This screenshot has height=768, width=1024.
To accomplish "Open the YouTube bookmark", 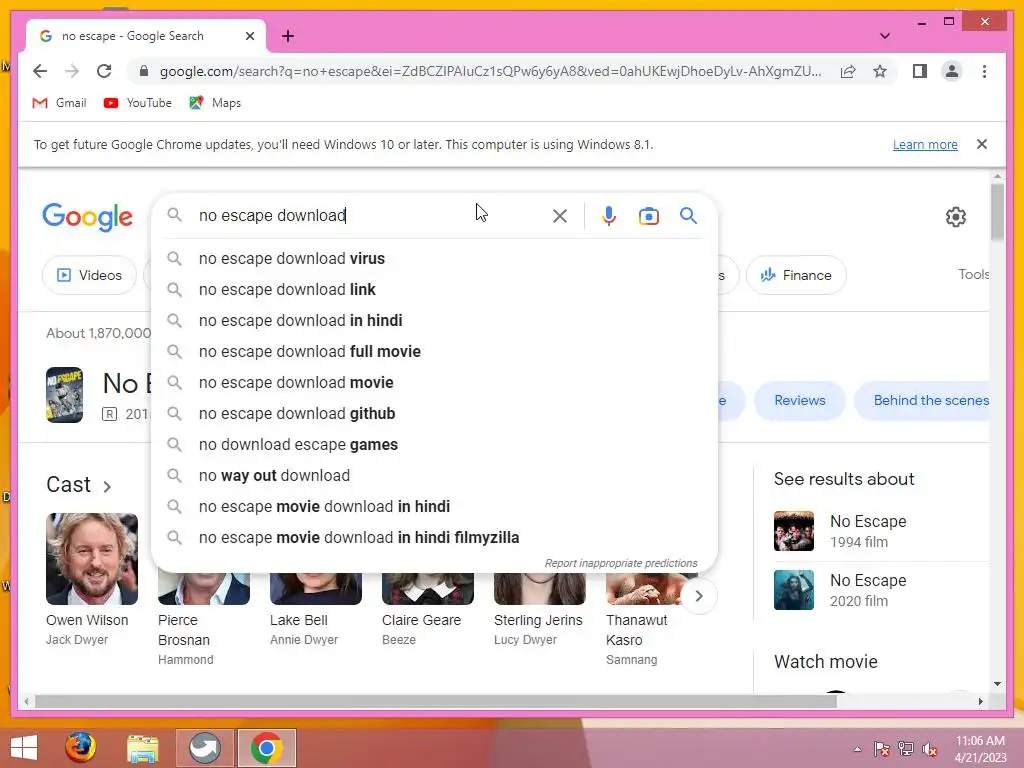I will coord(138,103).
